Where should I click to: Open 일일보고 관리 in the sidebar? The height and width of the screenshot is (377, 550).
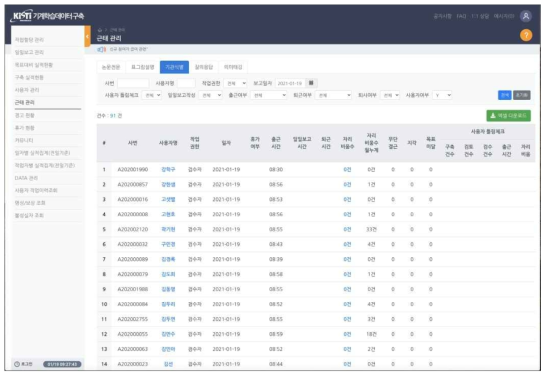pos(29,52)
